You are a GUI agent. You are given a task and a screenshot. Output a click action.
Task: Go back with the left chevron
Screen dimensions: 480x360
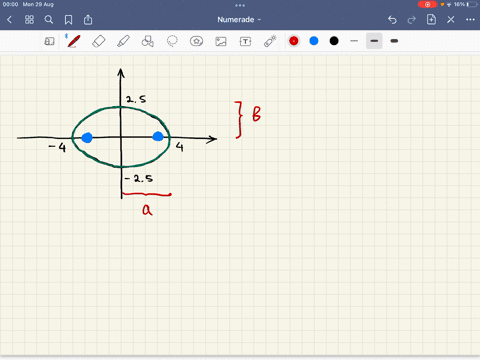click(9, 20)
